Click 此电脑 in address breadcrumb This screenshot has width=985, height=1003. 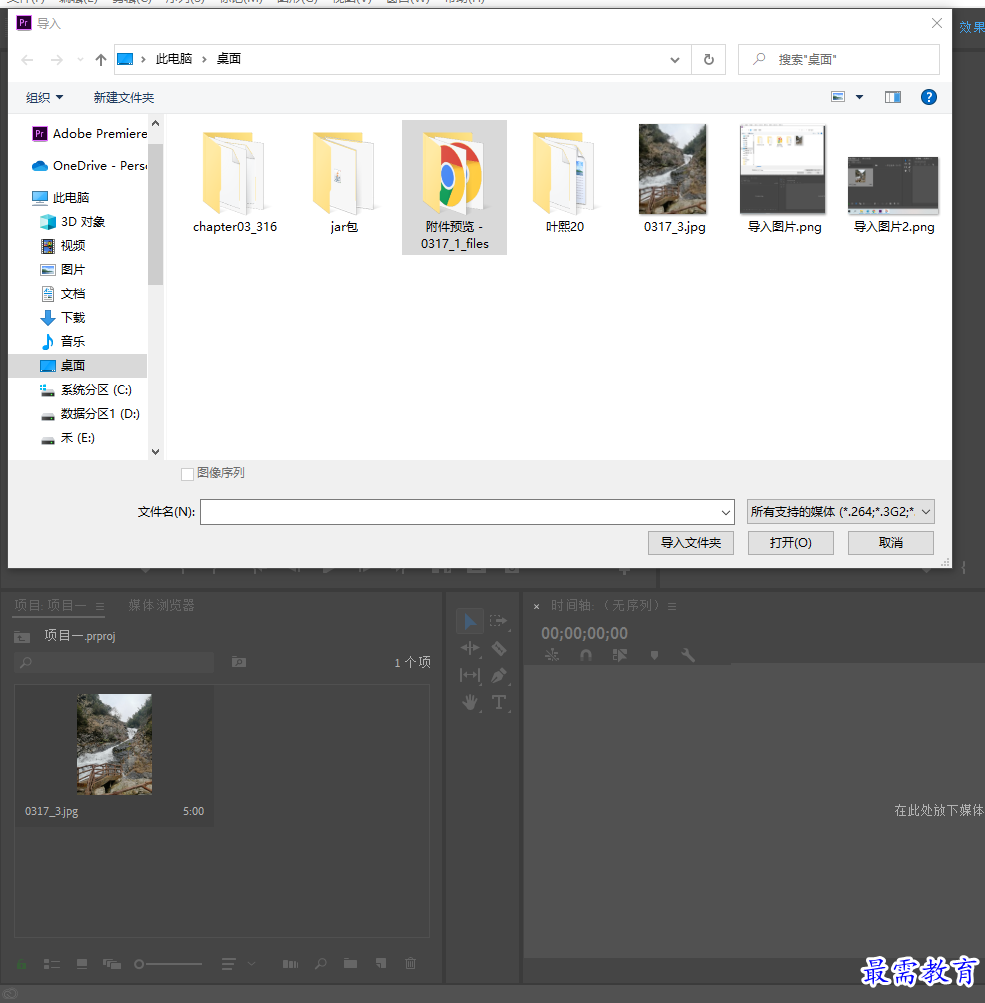tap(173, 59)
